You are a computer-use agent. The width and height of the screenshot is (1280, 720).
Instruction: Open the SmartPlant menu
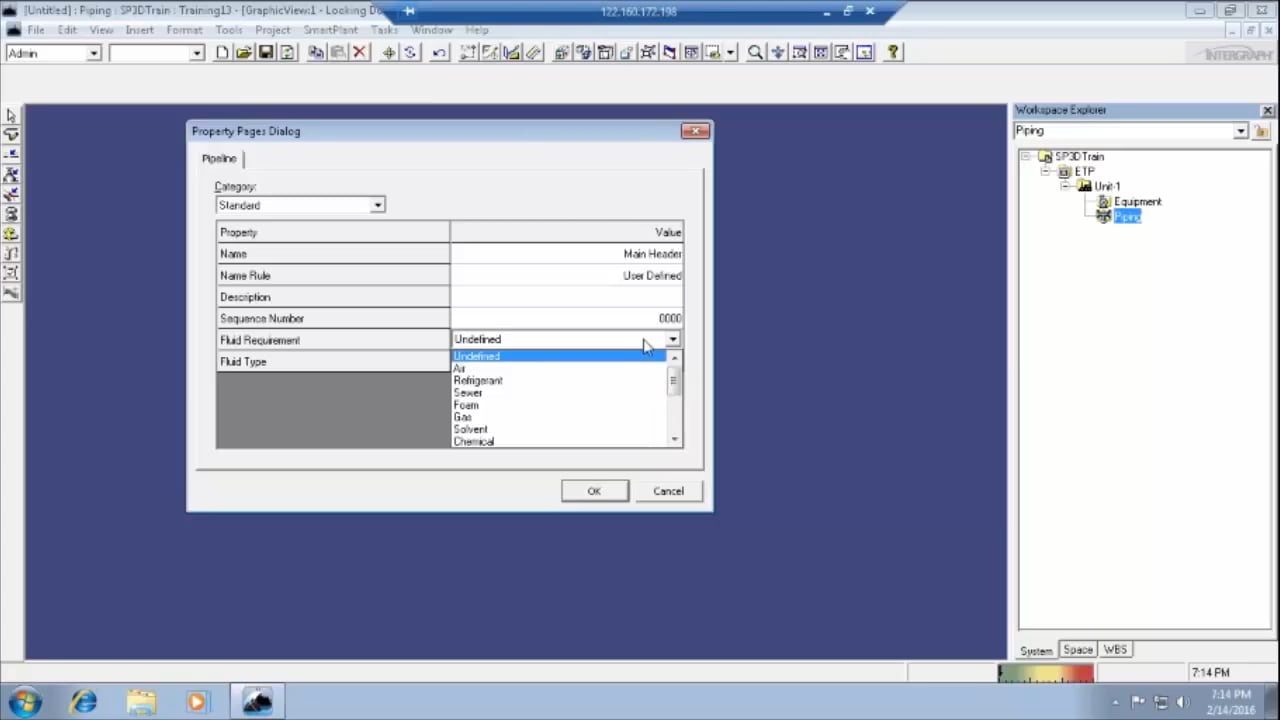click(x=330, y=30)
